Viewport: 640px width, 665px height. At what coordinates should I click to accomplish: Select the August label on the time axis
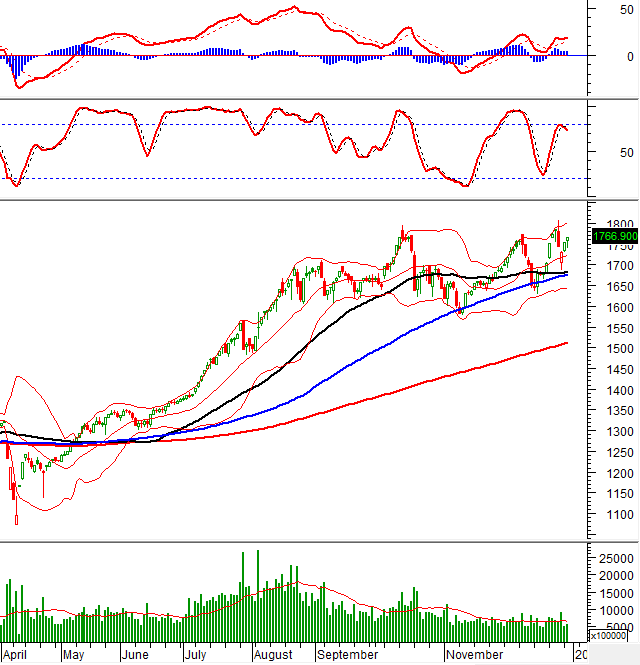(274, 656)
